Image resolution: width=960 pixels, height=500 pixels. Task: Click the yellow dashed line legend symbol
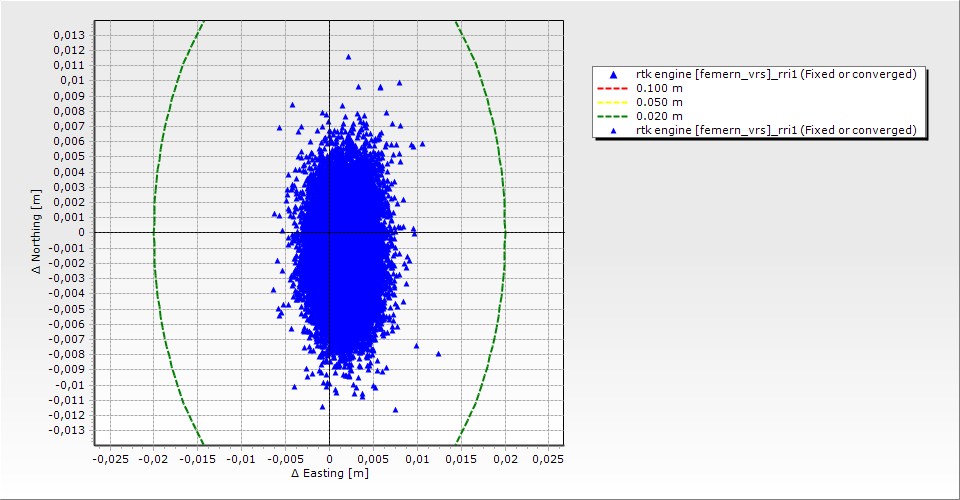[x=613, y=103]
